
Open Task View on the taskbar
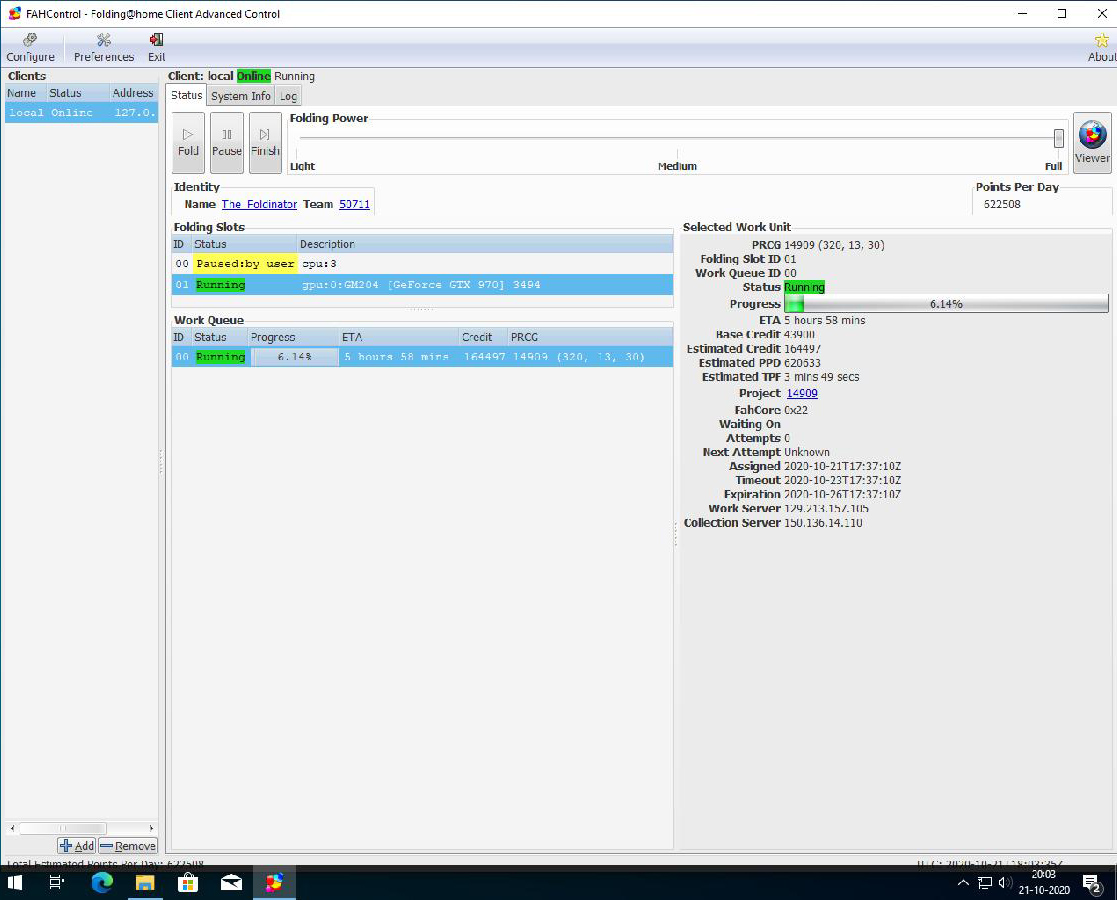[56, 883]
